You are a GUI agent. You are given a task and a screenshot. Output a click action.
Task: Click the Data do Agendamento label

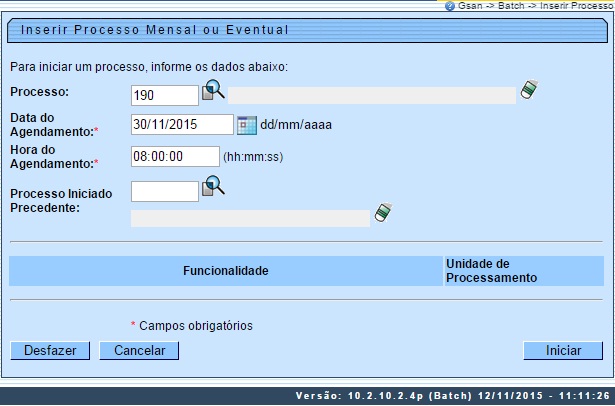pos(54,125)
